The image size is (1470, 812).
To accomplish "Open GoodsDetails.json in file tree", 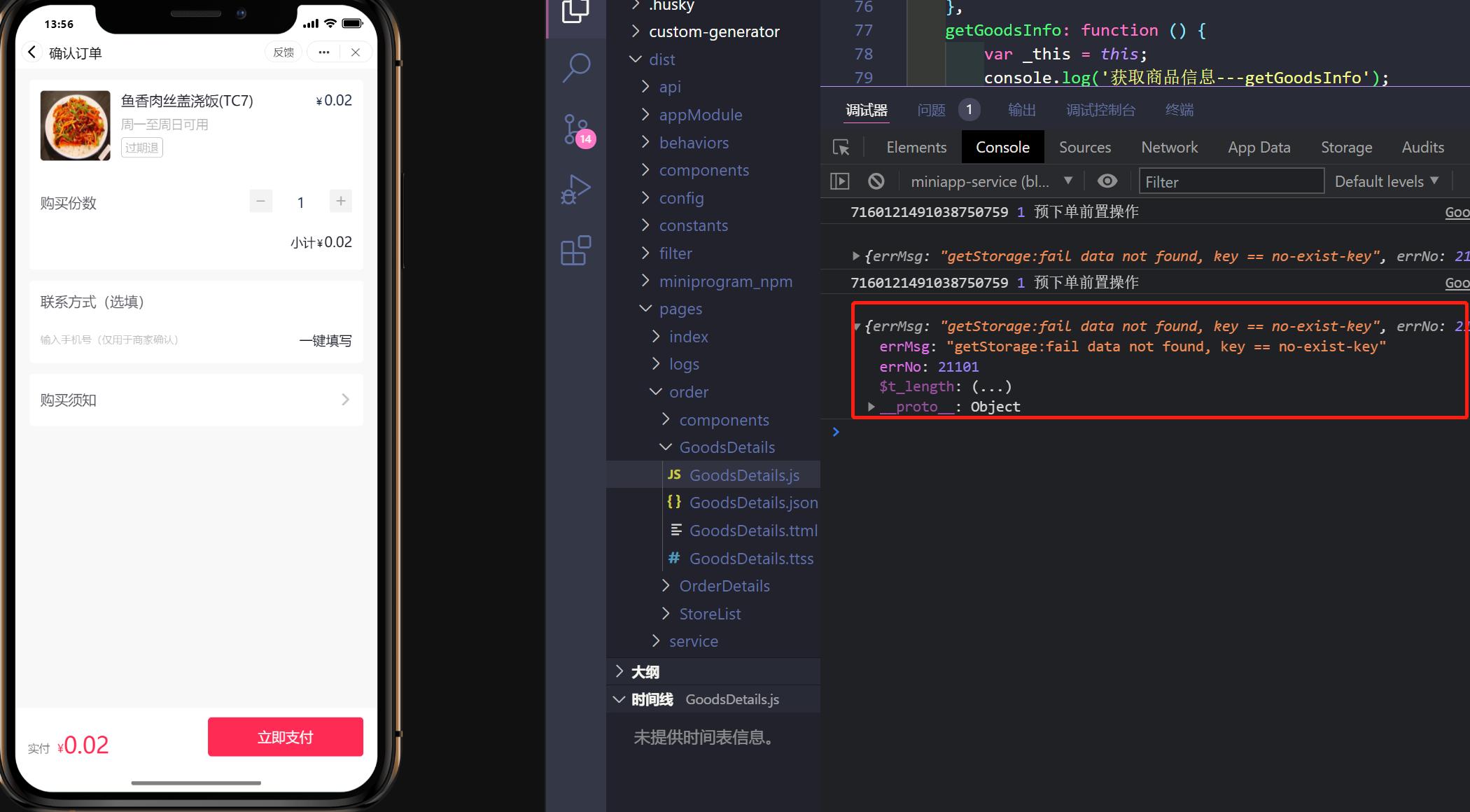I will pyautogui.click(x=753, y=503).
